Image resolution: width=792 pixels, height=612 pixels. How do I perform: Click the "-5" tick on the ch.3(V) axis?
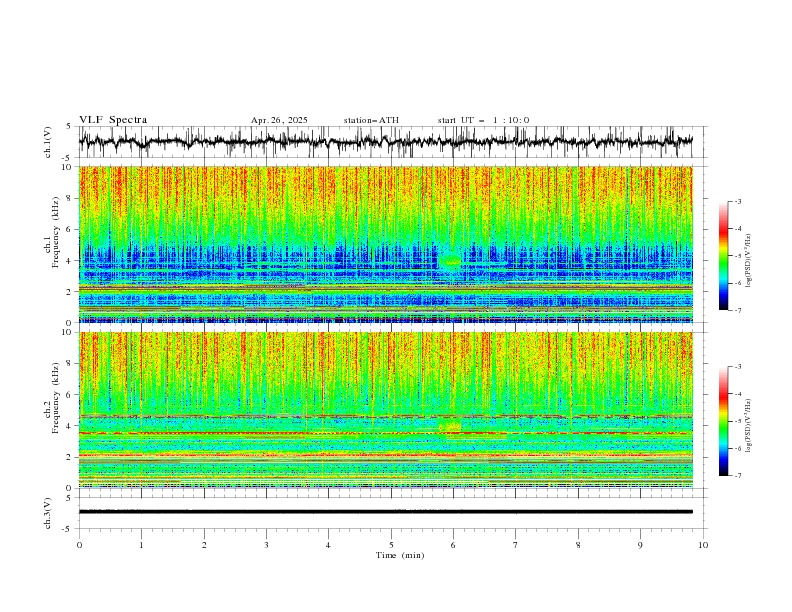(x=68, y=529)
